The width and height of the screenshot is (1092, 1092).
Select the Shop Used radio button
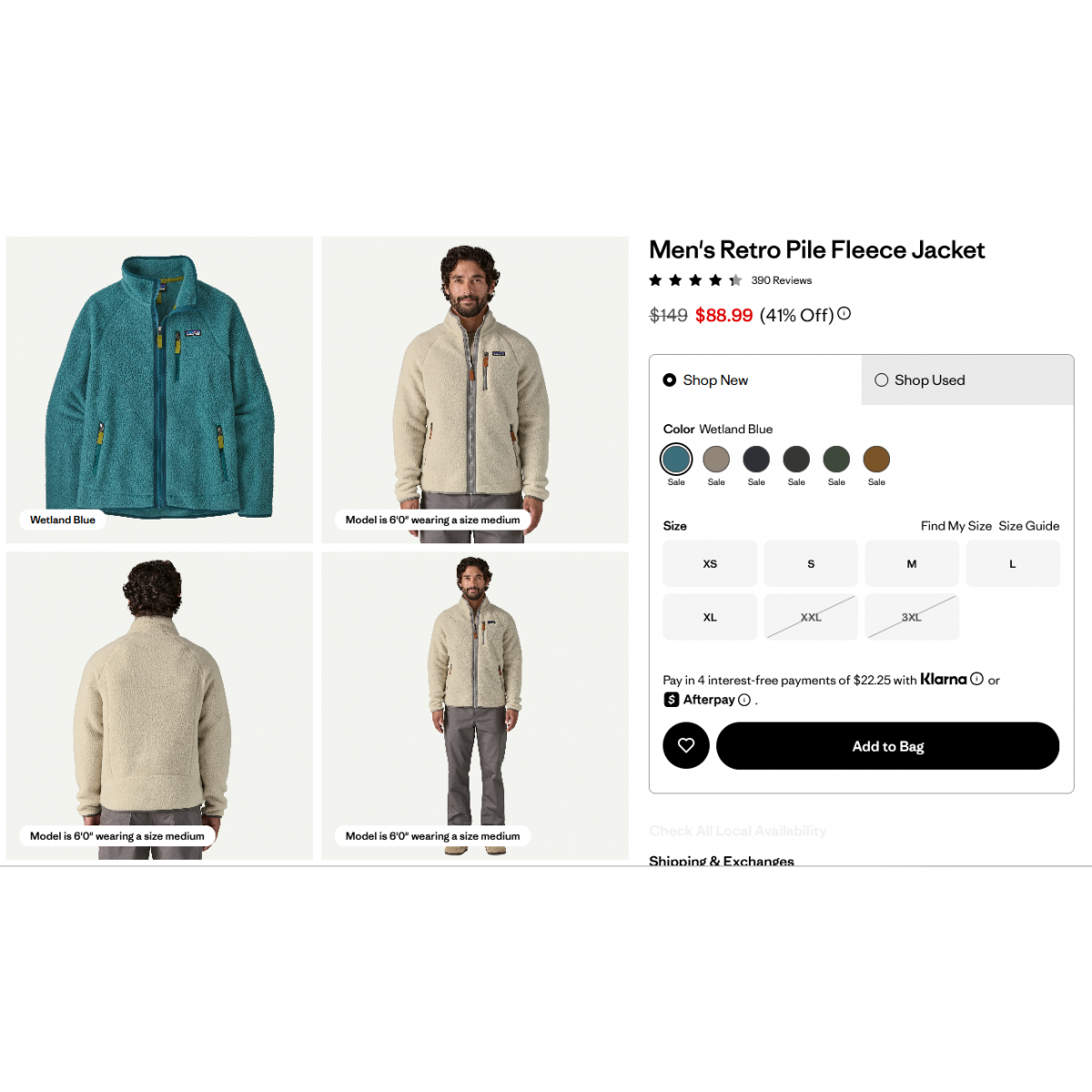coord(881,380)
